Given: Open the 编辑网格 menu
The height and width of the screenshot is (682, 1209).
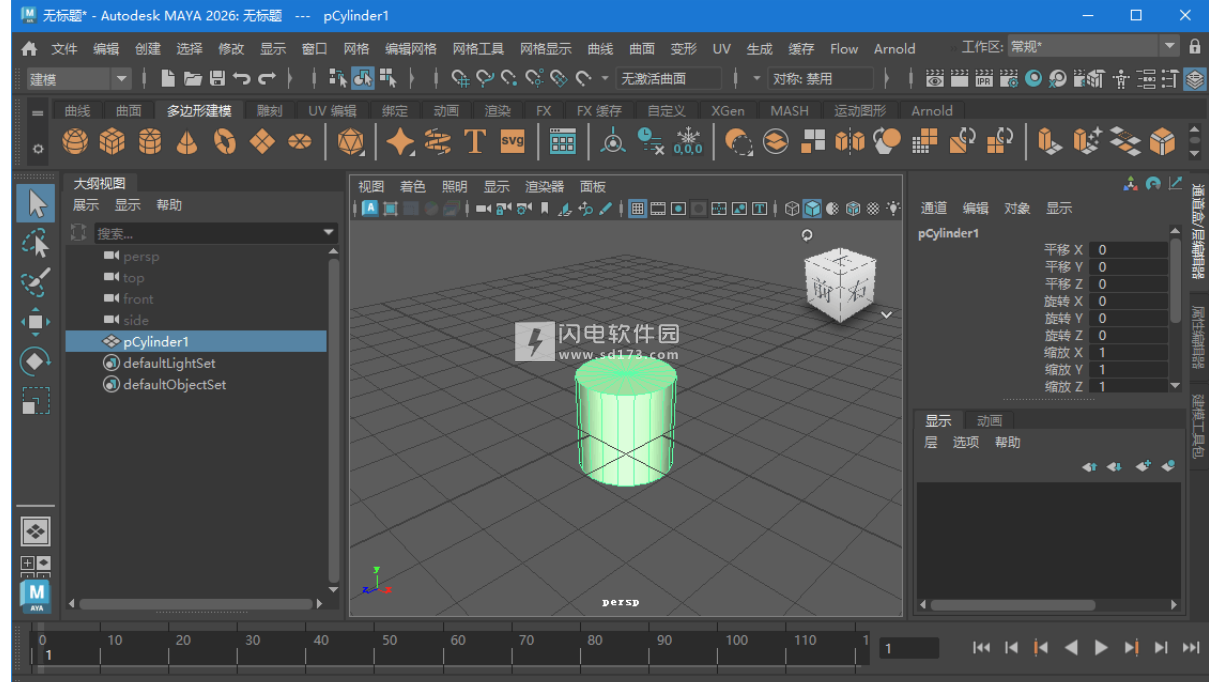Looking at the screenshot, I should pos(411,48).
